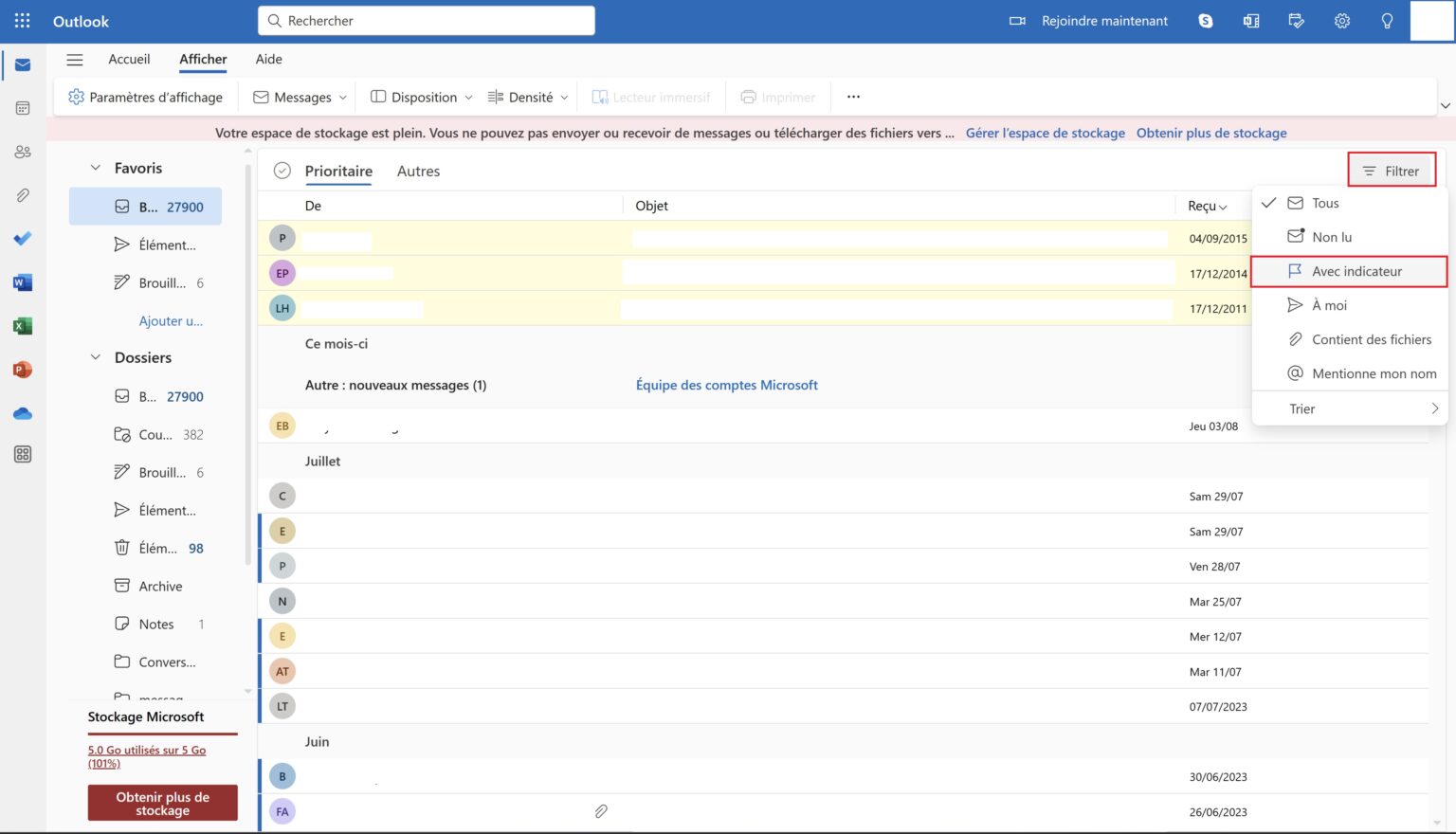Screen dimensions: 1456x834
Task: Choose the "Non lu" filter option
Action: (x=1330, y=237)
